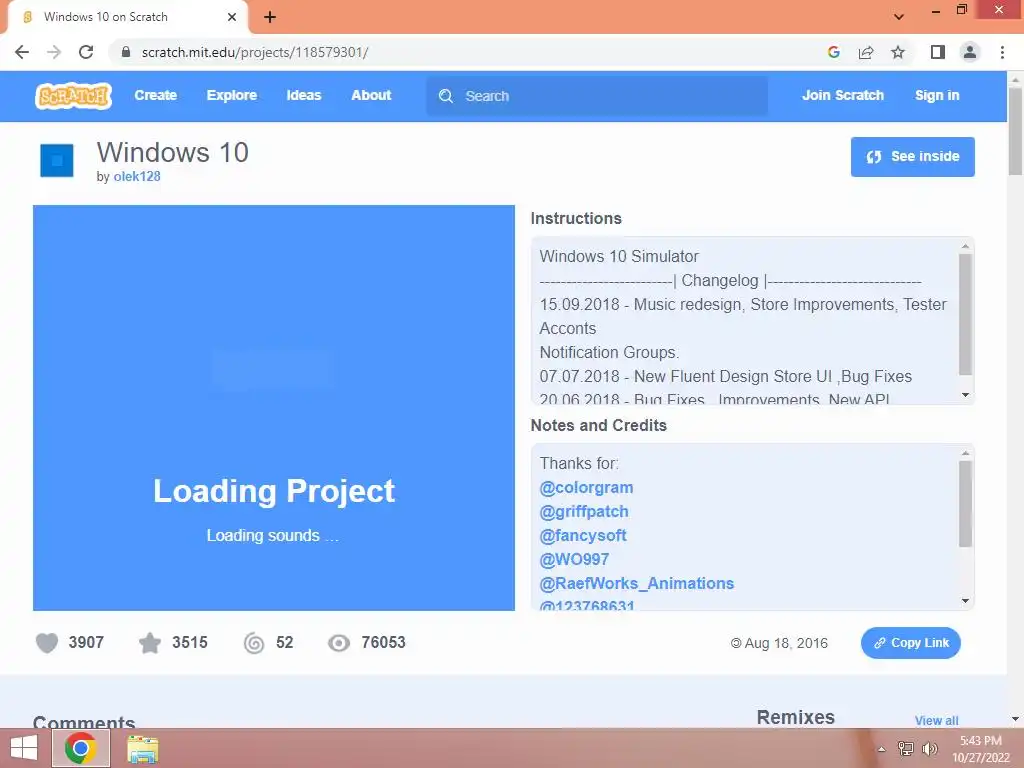The width and height of the screenshot is (1024, 768).
Task: Click the 'Aug 18, 2016' date text
Action: (x=786, y=643)
